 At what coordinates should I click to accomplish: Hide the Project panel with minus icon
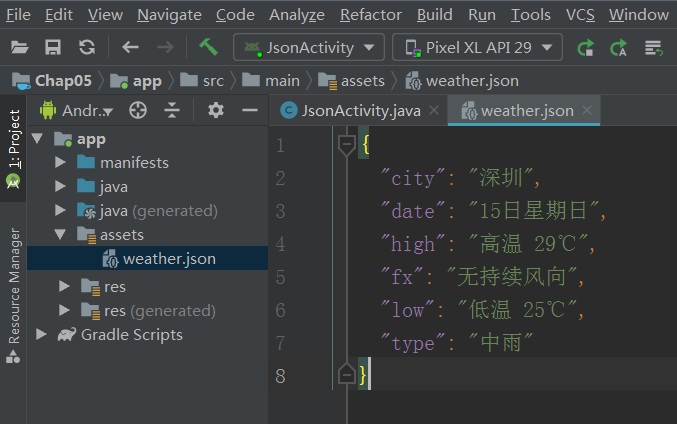249,110
